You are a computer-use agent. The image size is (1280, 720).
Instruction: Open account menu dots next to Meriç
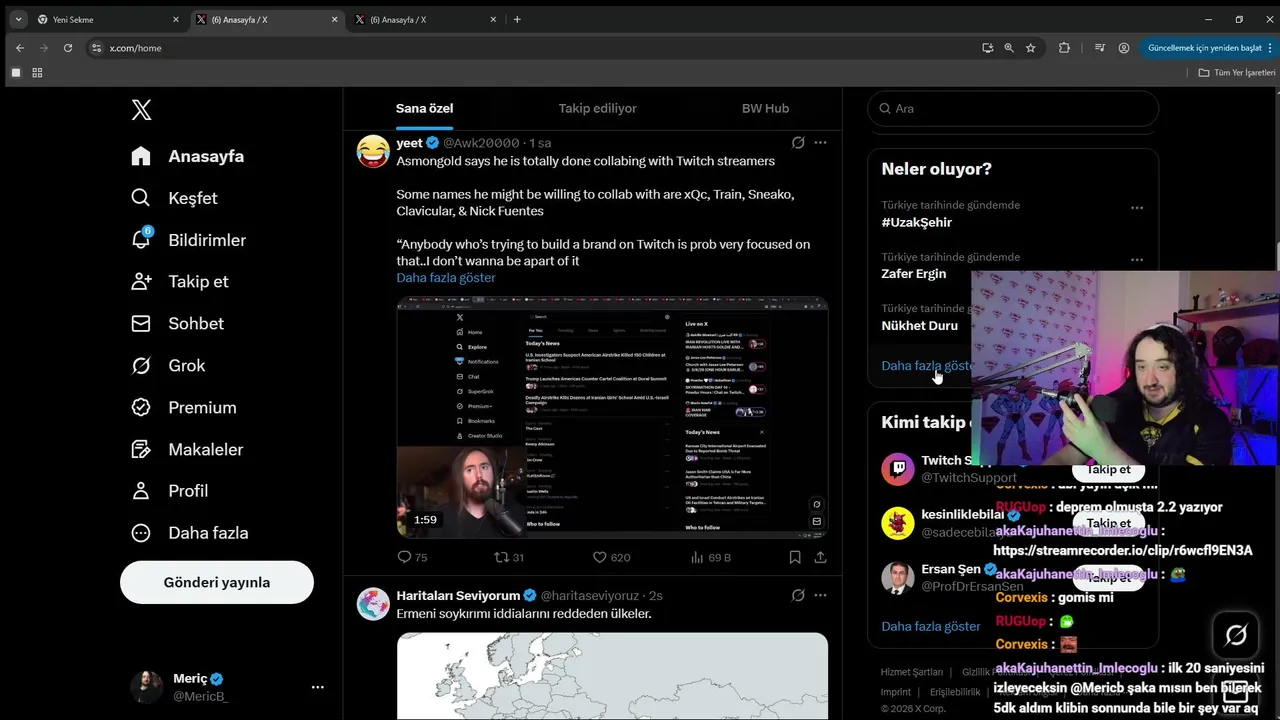coord(317,687)
